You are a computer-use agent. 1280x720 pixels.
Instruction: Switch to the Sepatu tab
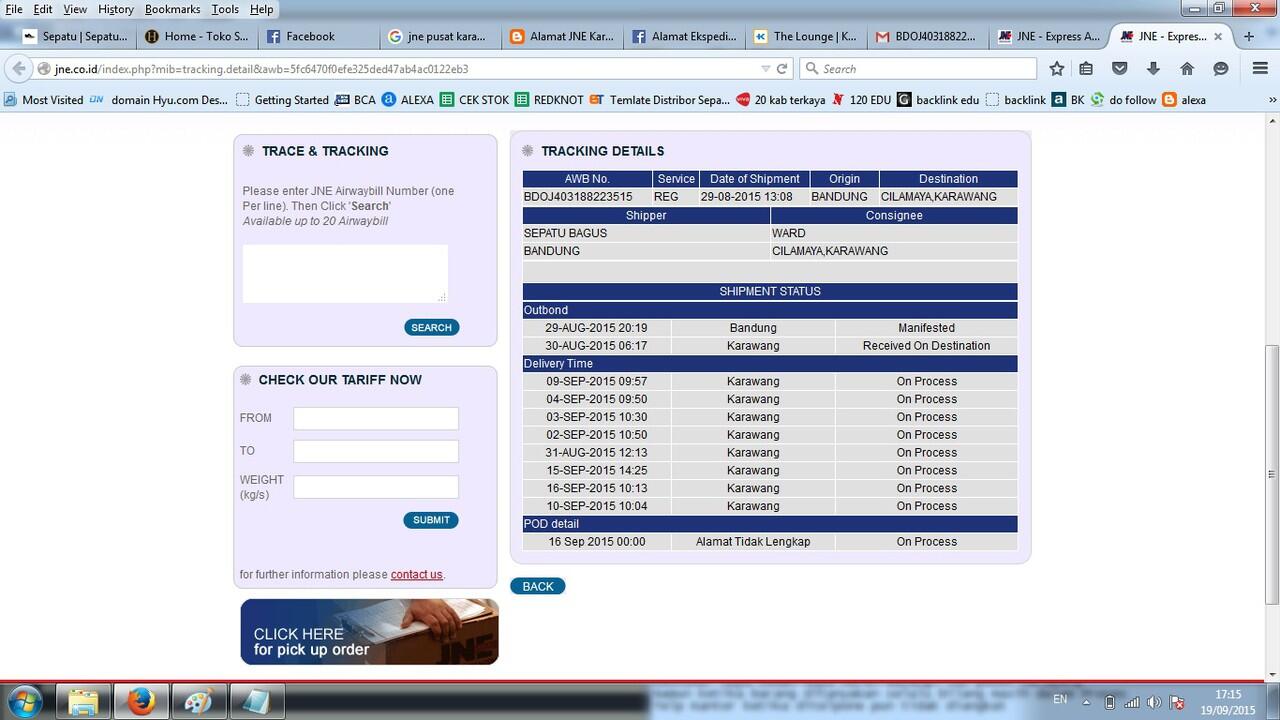coord(75,36)
